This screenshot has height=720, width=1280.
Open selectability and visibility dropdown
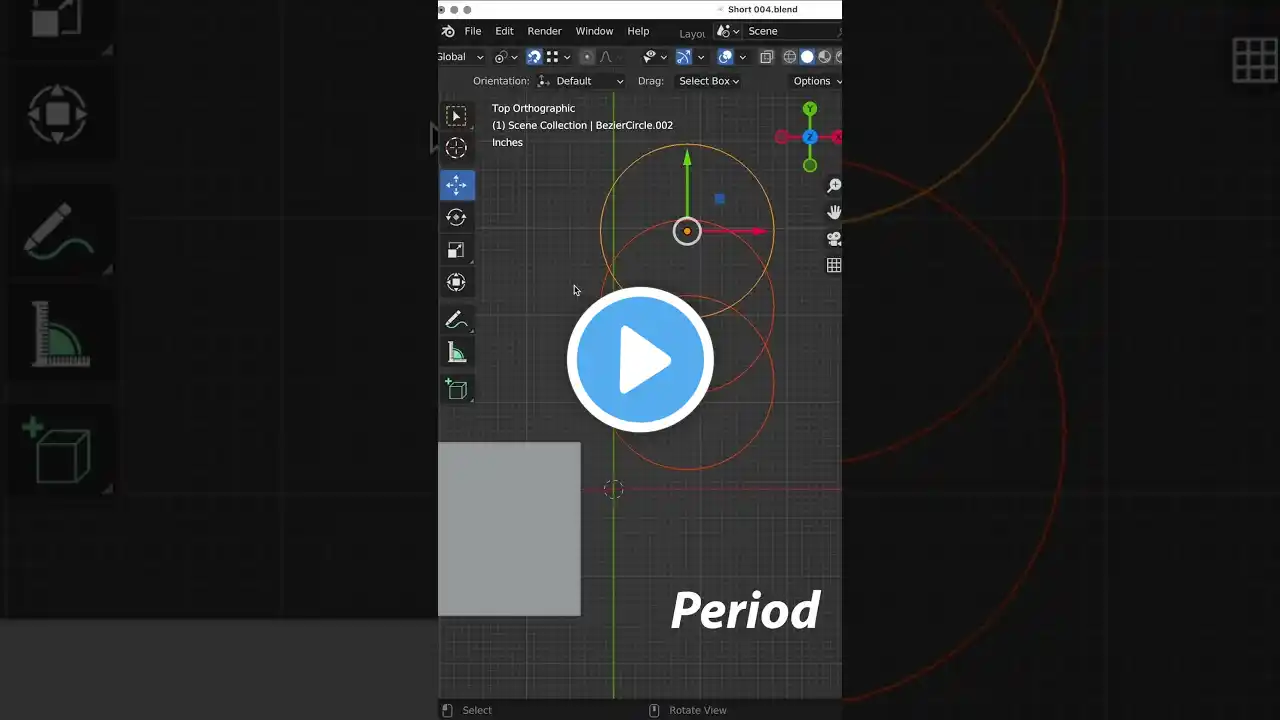(x=654, y=57)
